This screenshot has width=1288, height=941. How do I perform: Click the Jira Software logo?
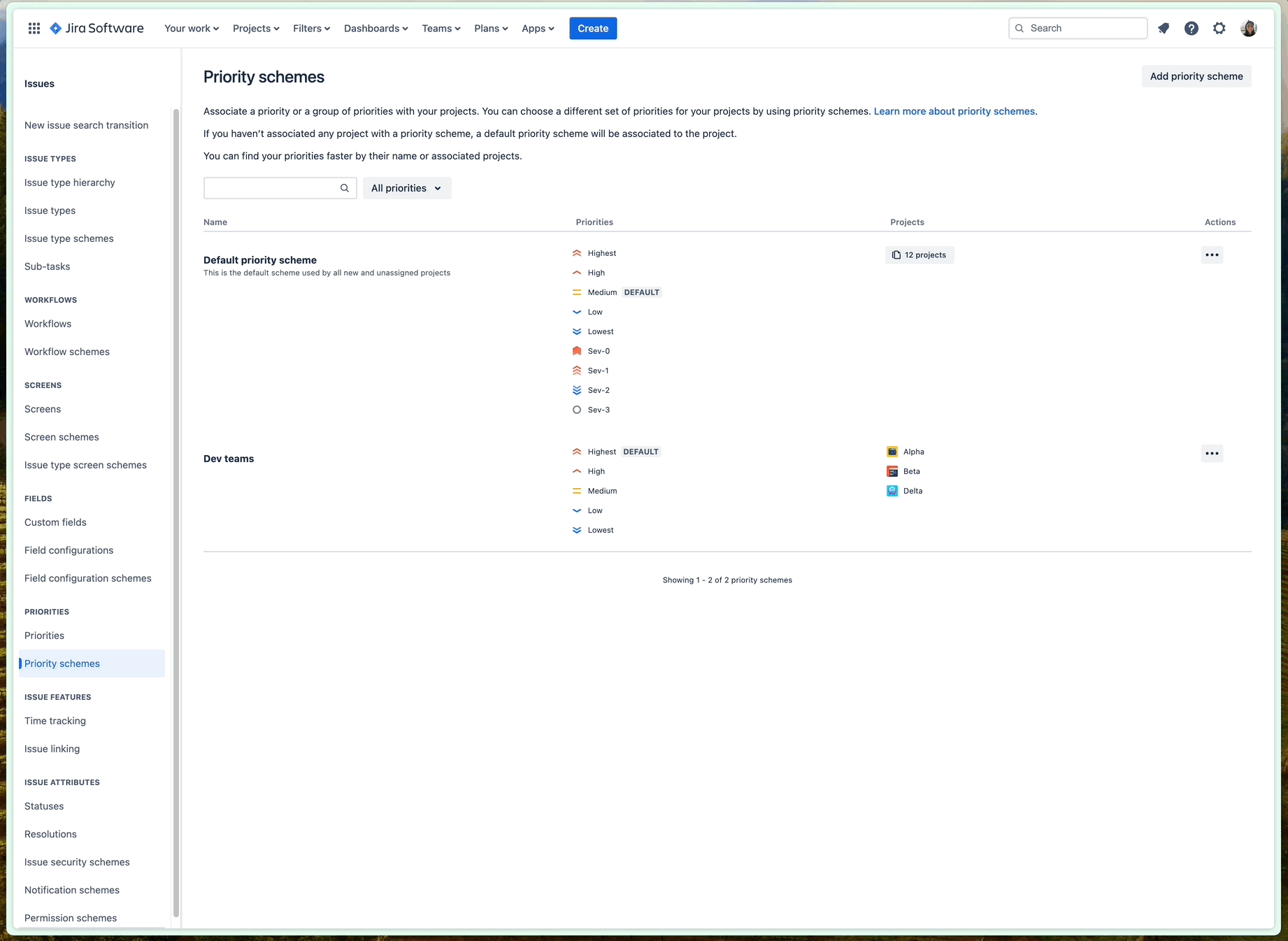coord(96,28)
